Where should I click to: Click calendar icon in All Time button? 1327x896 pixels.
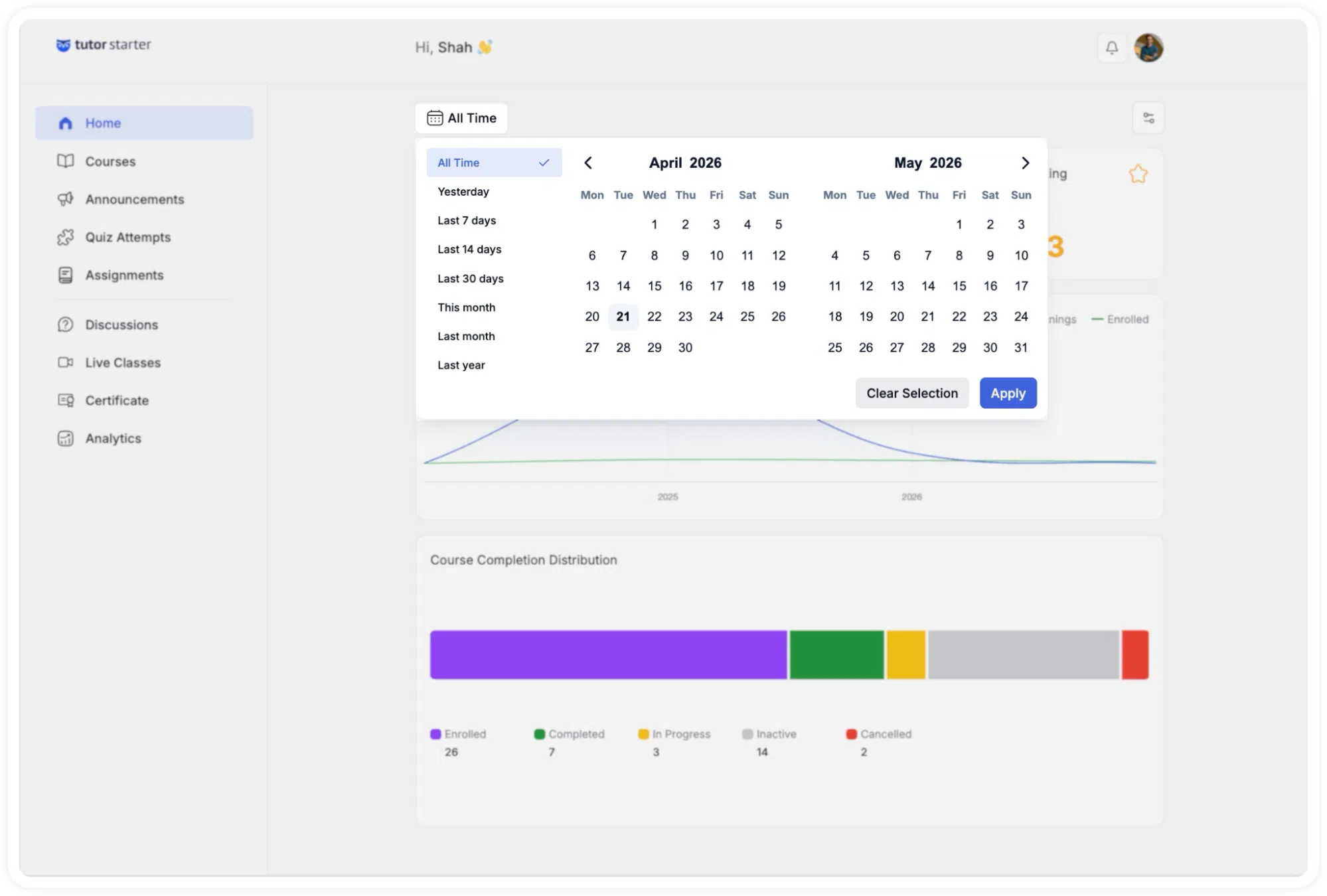(x=435, y=118)
